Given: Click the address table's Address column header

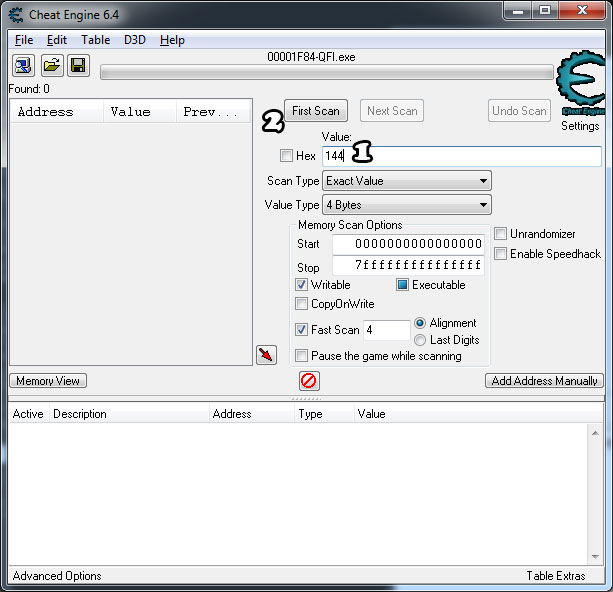Looking at the screenshot, I should pyautogui.click(x=252, y=414).
